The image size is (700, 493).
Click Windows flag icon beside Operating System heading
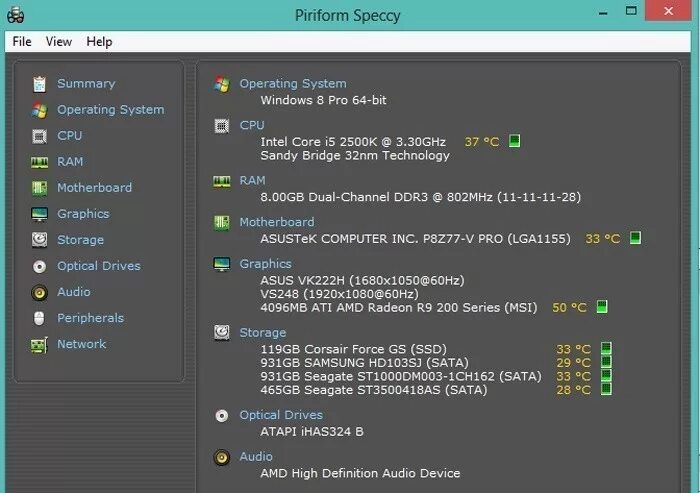(x=222, y=84)
